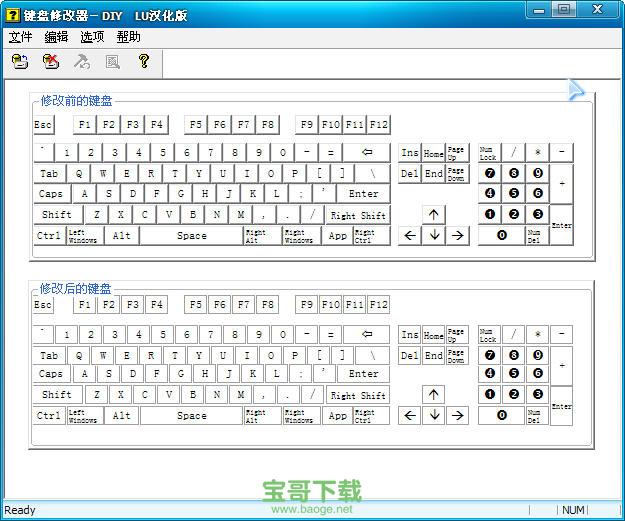Select right arrow key on 修改后 keyboard
The width and height of the screenshot is (625, 521).
pos(458,415)
